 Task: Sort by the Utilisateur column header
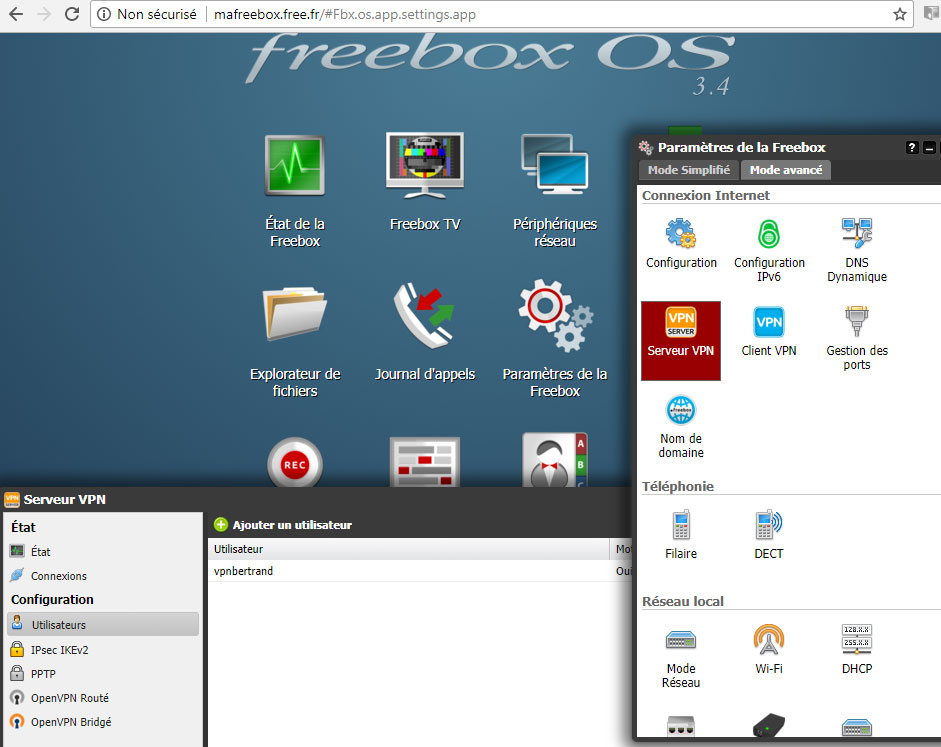pyautogui.click(x=409, y=549)
